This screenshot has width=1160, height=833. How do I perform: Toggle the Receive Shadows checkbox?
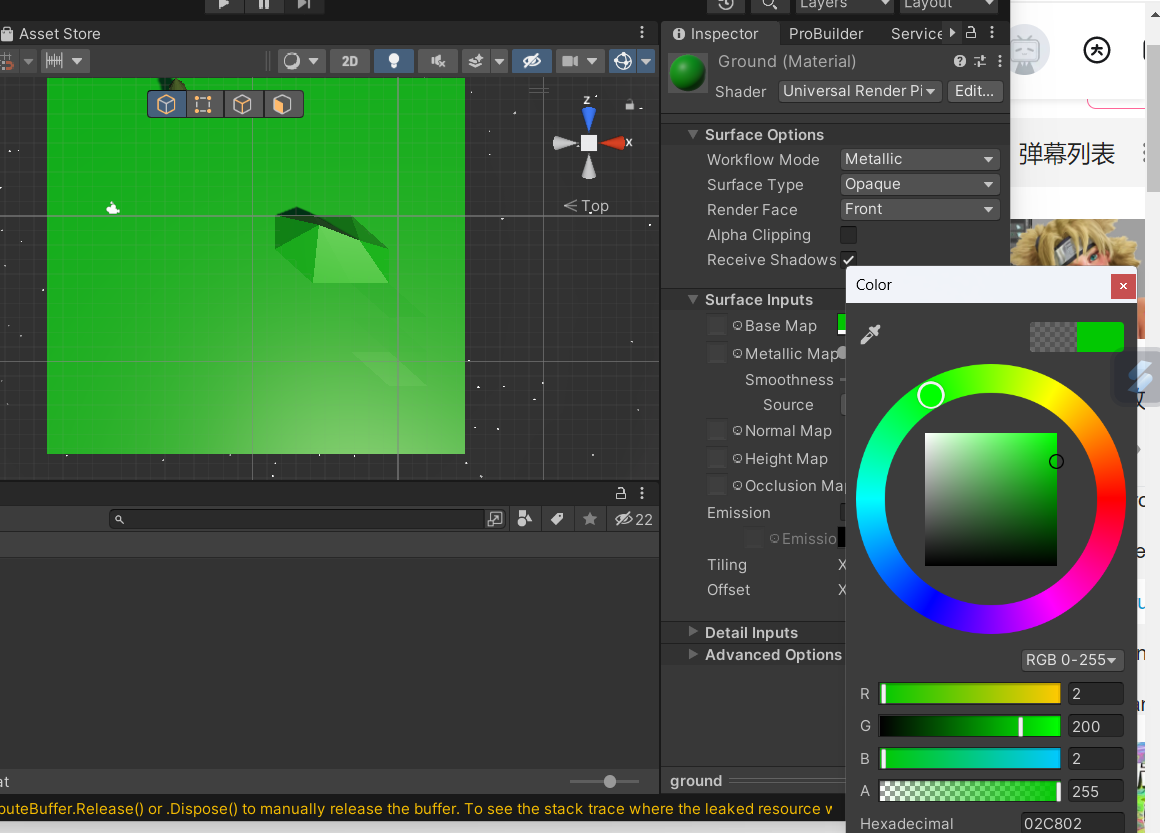pos(849,260)
